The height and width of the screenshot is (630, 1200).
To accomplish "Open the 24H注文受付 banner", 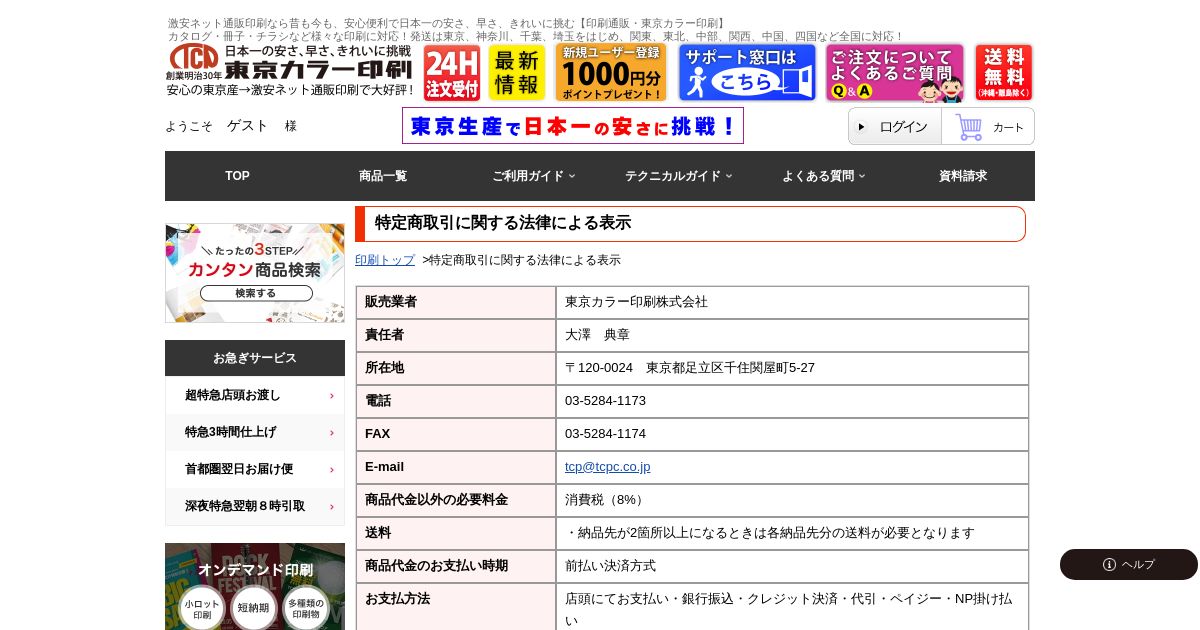I will click(452, 73).
